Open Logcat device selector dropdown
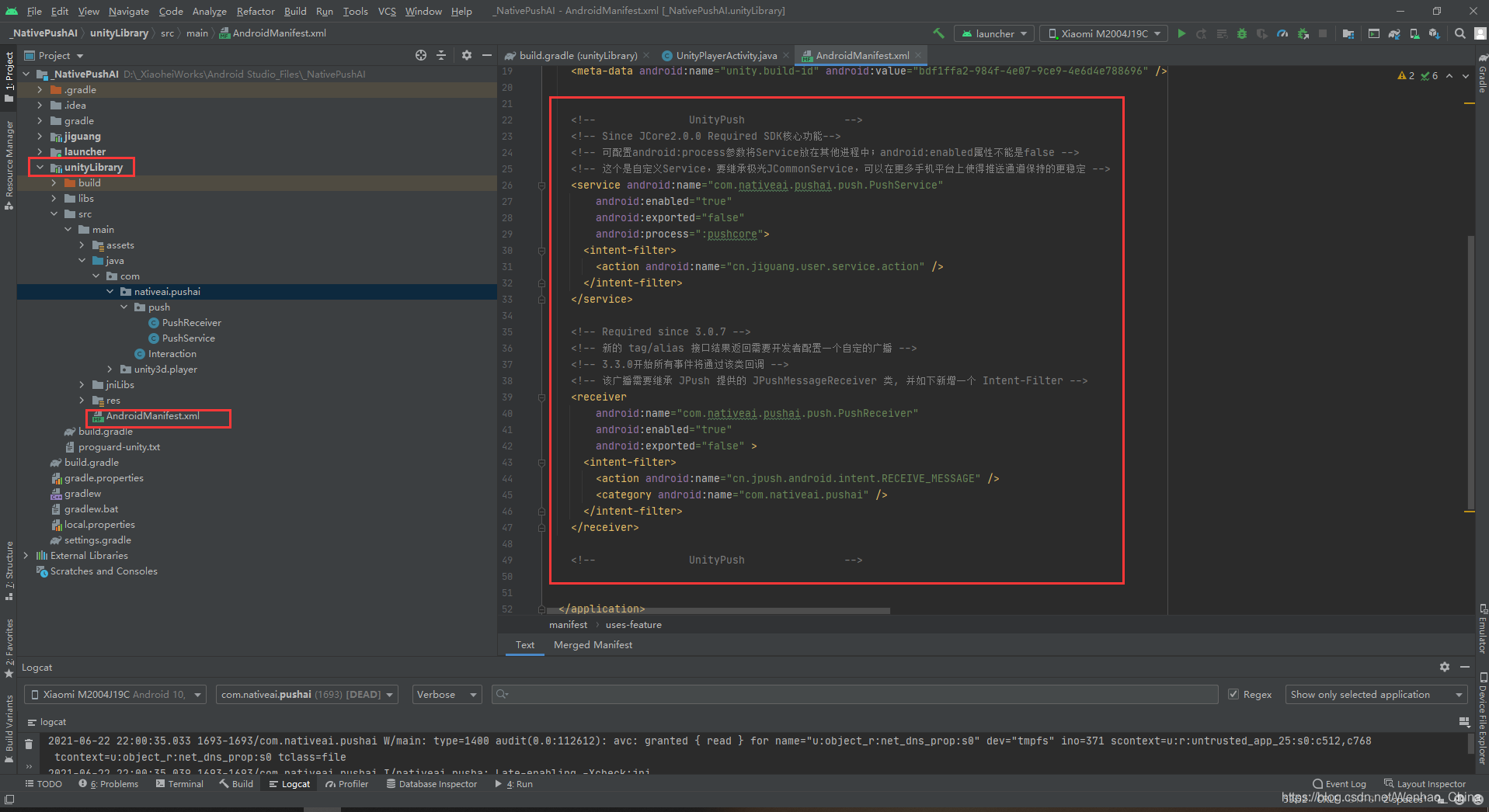 [115, 694]
